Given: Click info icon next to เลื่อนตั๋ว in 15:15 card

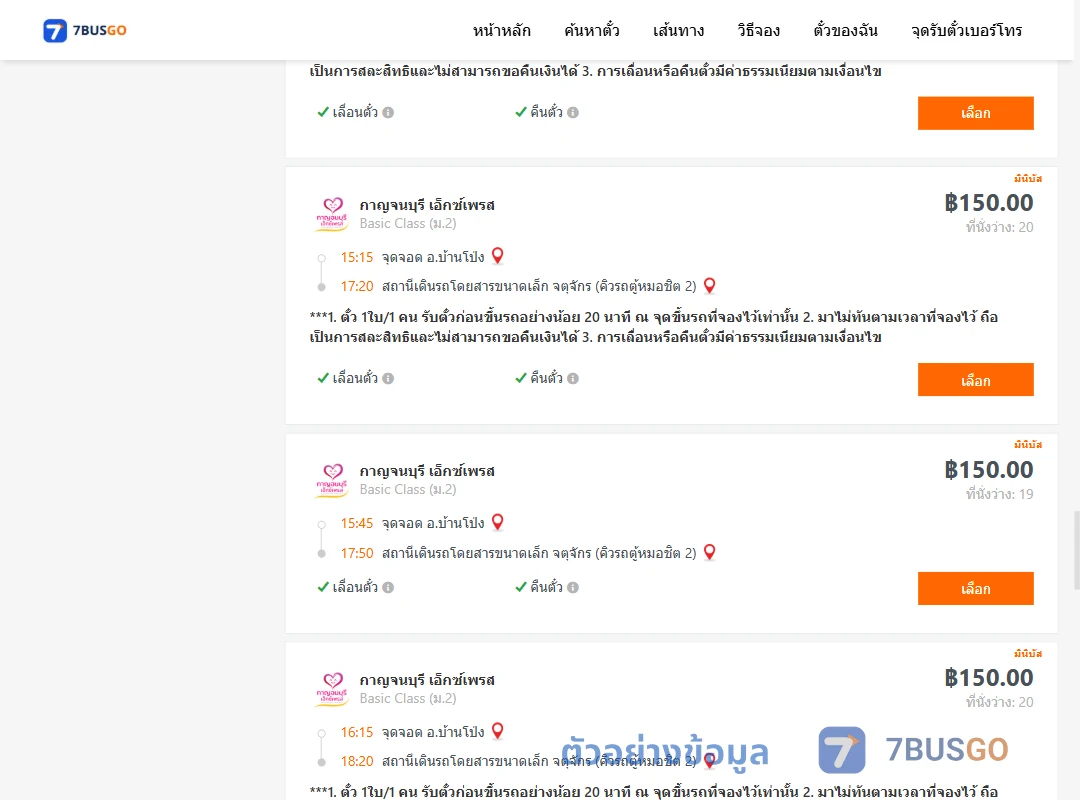Looking at the screenshot, I should (388, 378).
